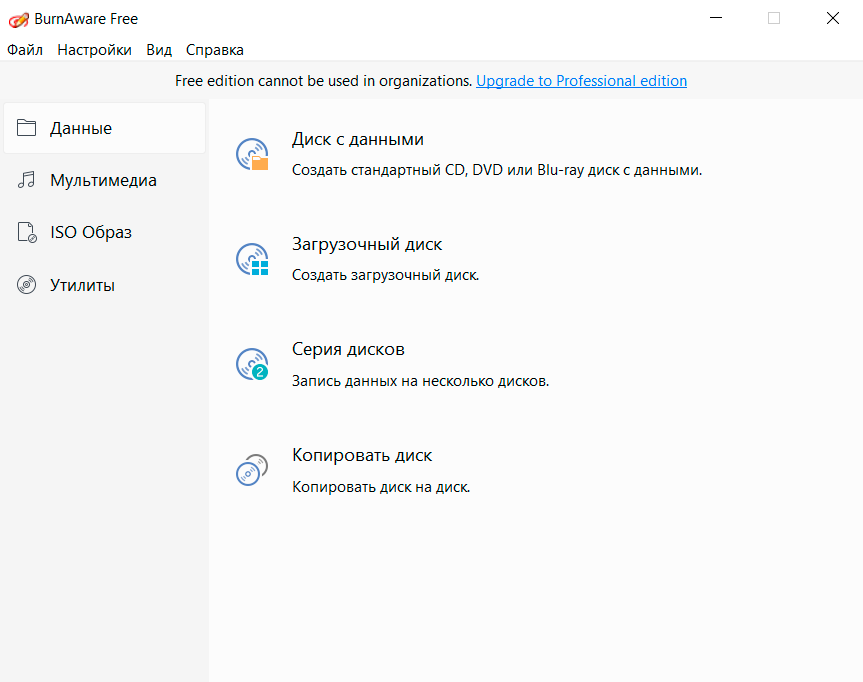863x682 pixels.
Task: Switch to the ISO Образ category
Action: [105, 232]
